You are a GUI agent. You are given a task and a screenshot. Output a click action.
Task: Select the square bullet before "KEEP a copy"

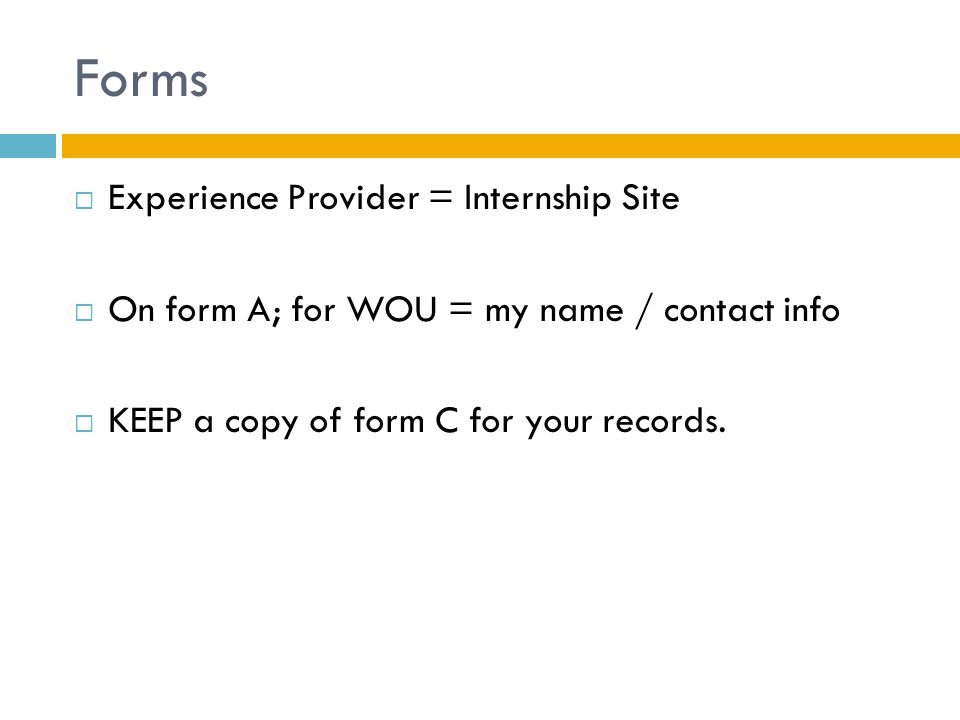point(84,424)
